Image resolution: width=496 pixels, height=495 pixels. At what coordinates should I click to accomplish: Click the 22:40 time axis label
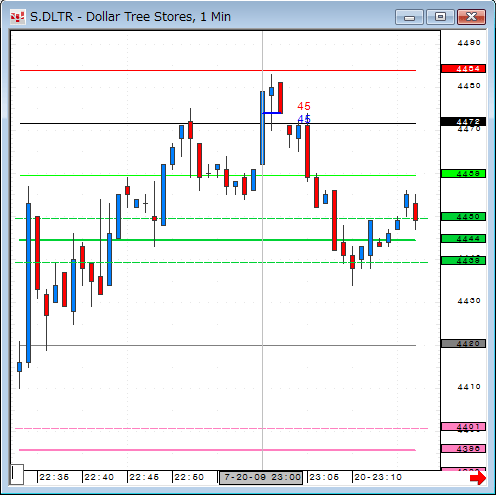tap(99, 477)
